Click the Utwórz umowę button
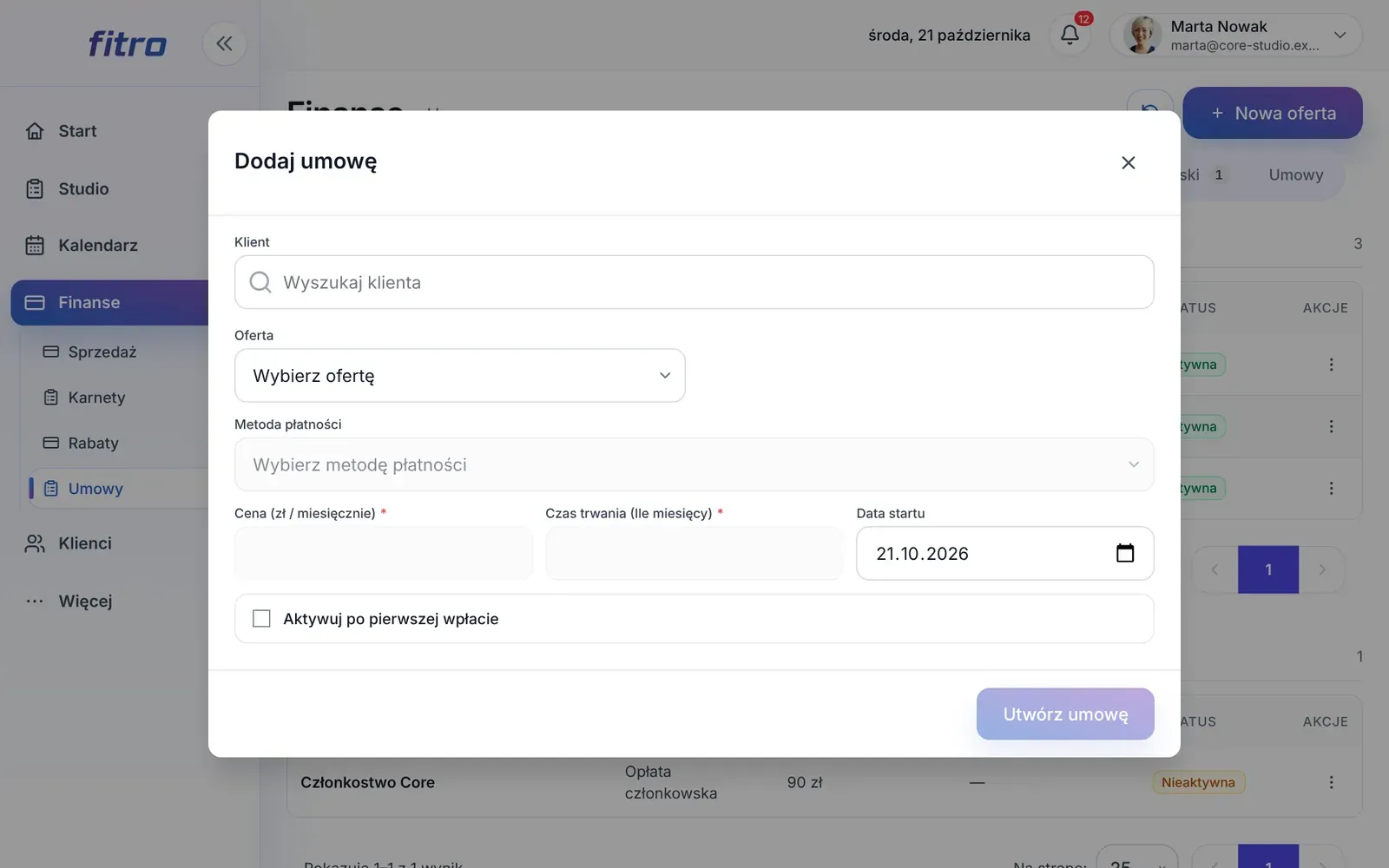Screen dimensions: 1389x868 point(1065,714)
